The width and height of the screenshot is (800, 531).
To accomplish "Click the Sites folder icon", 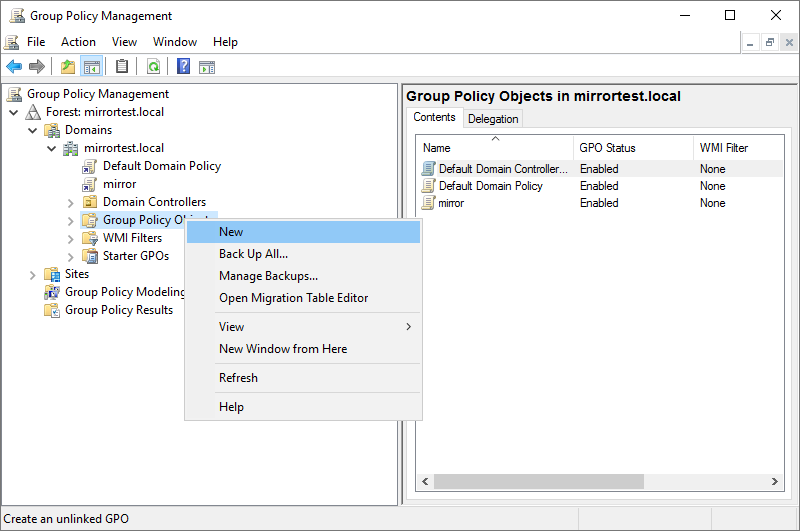I will pyautogui.click(x=52, y=274).
